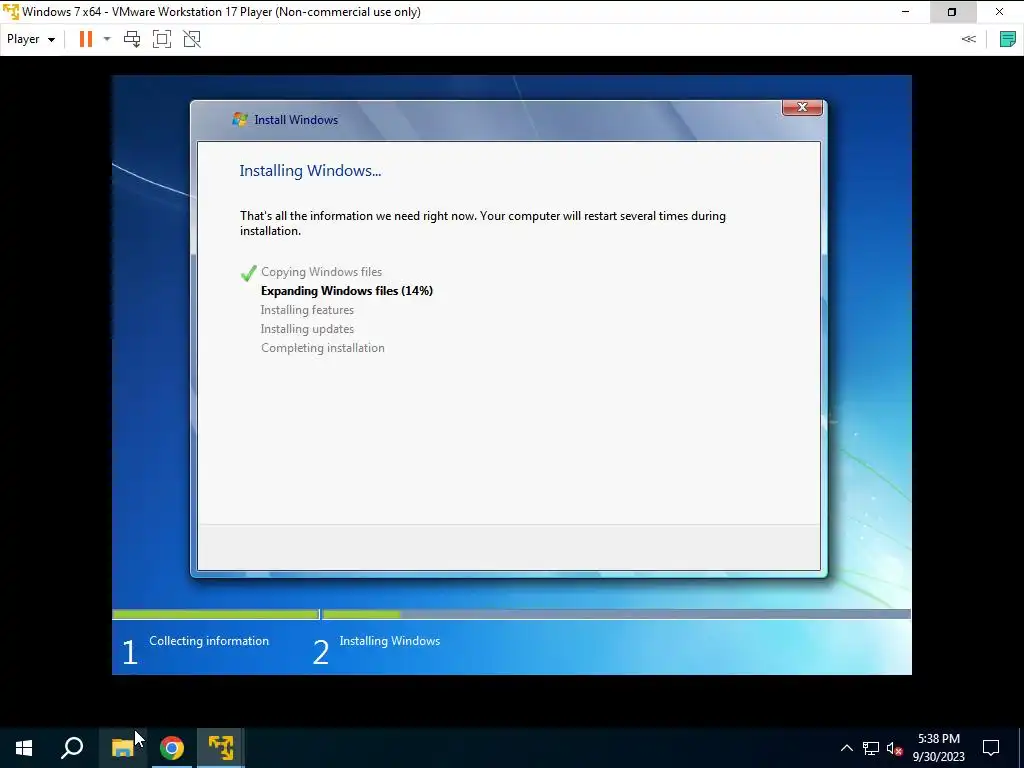Open the green notes icon in VMware toolbar

(1008, 39)
